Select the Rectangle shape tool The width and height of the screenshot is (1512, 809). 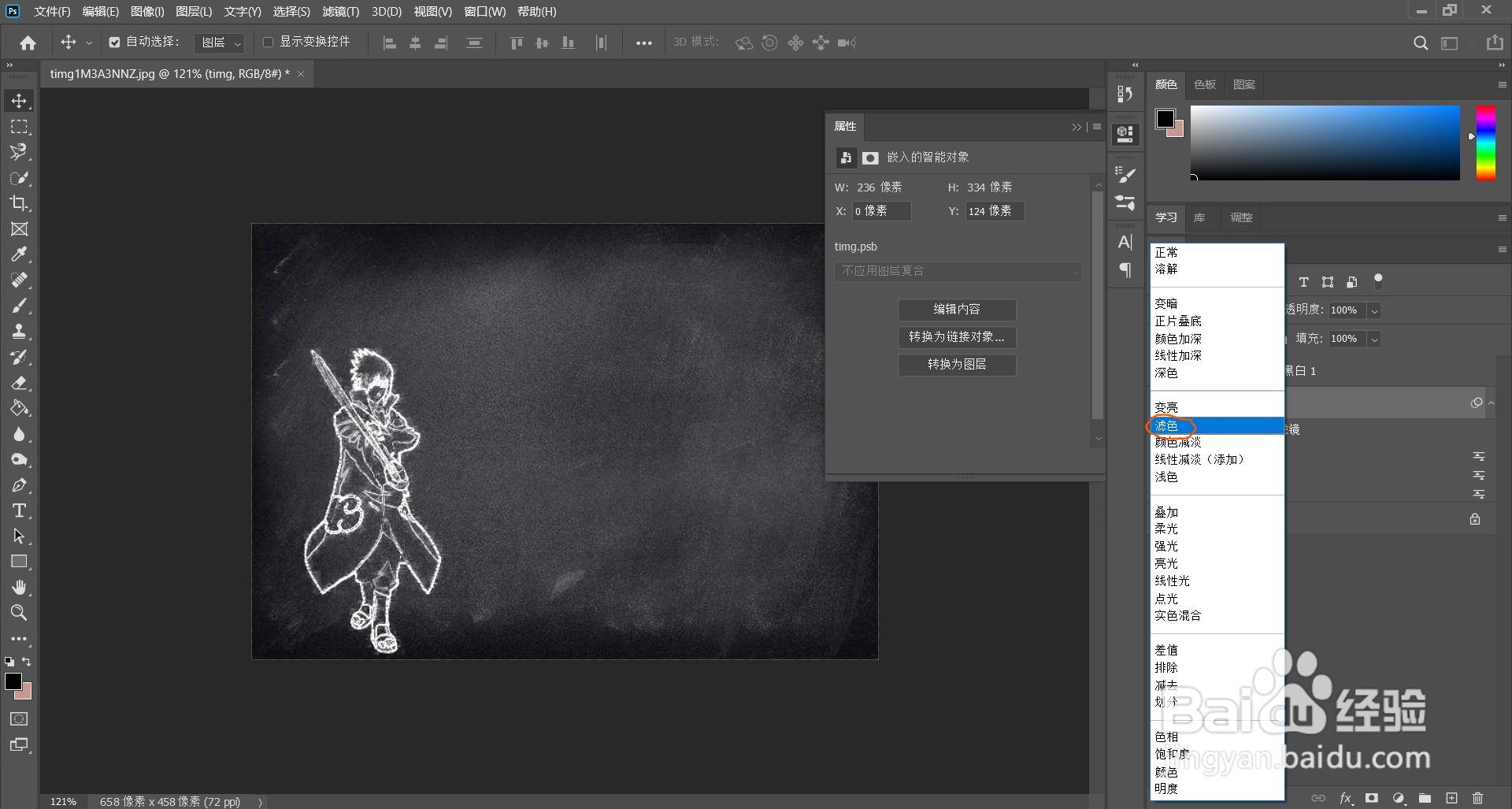[x=19, y=562]
